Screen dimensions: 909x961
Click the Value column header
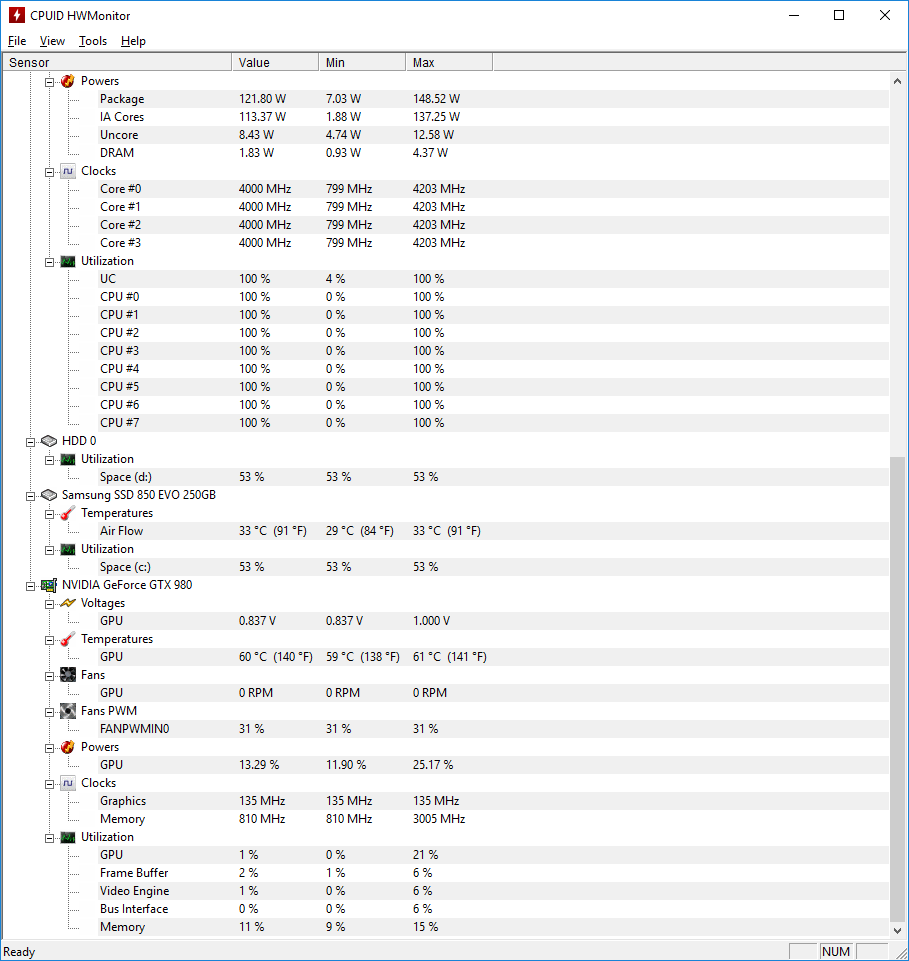pyautogui.click(x=275, y=63)
